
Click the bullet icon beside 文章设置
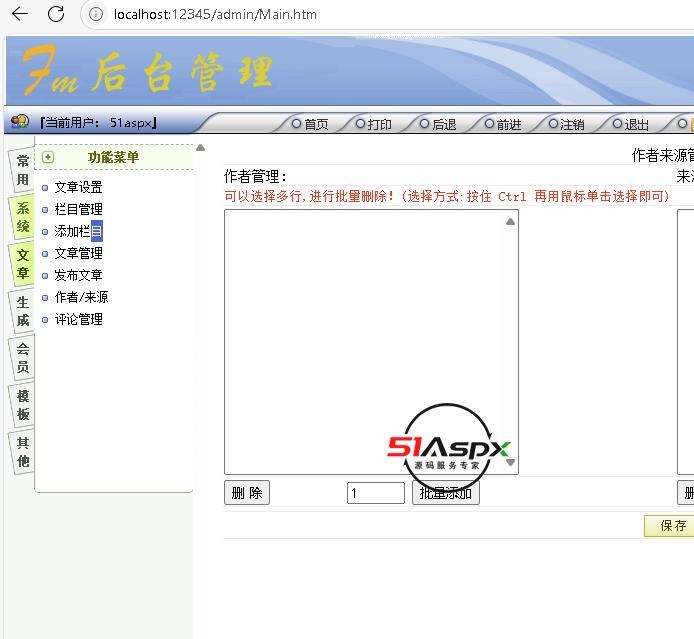(x=45, y=188)
